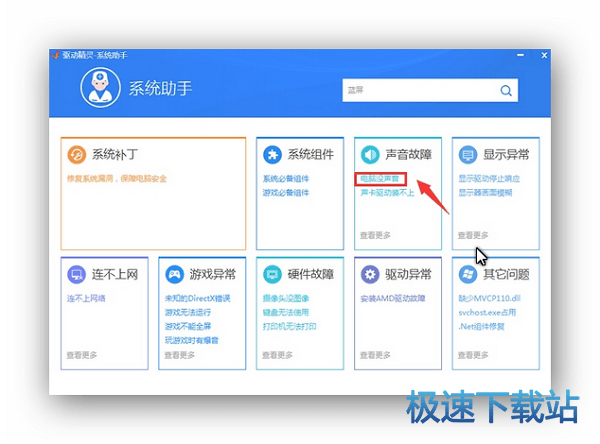Open 安装AMD驱动故障 link
The image size is (600, 444).
pos(393,299)
